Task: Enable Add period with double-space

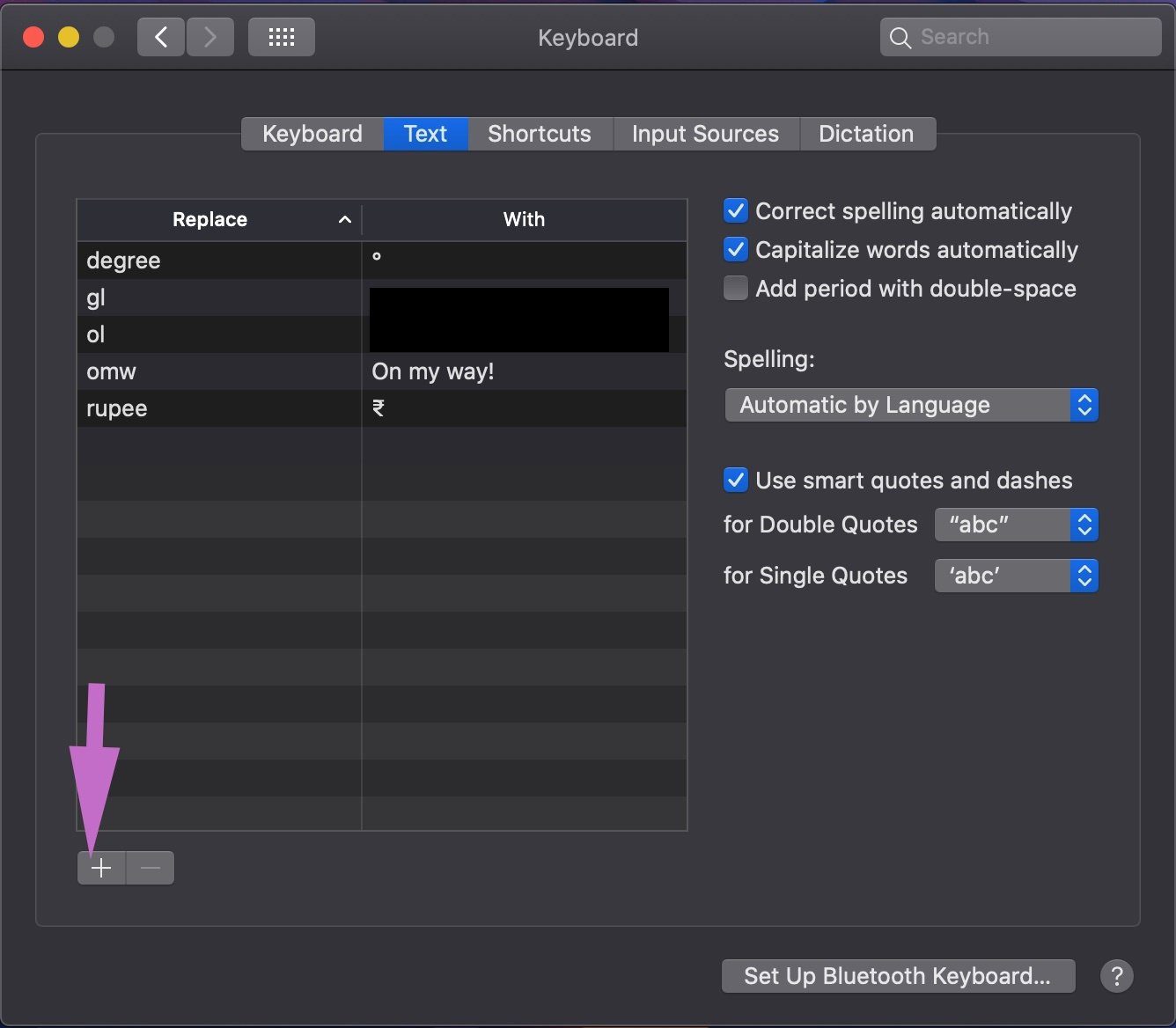Action: [x=736, y=289]
